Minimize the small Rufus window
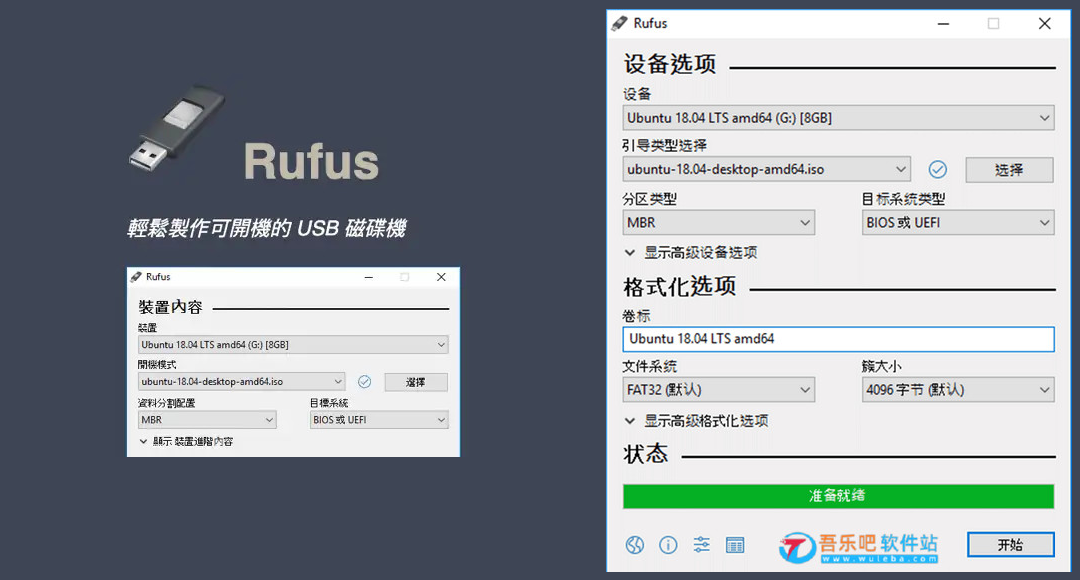This screenshot has width=1080, height=580. (369, 277)
